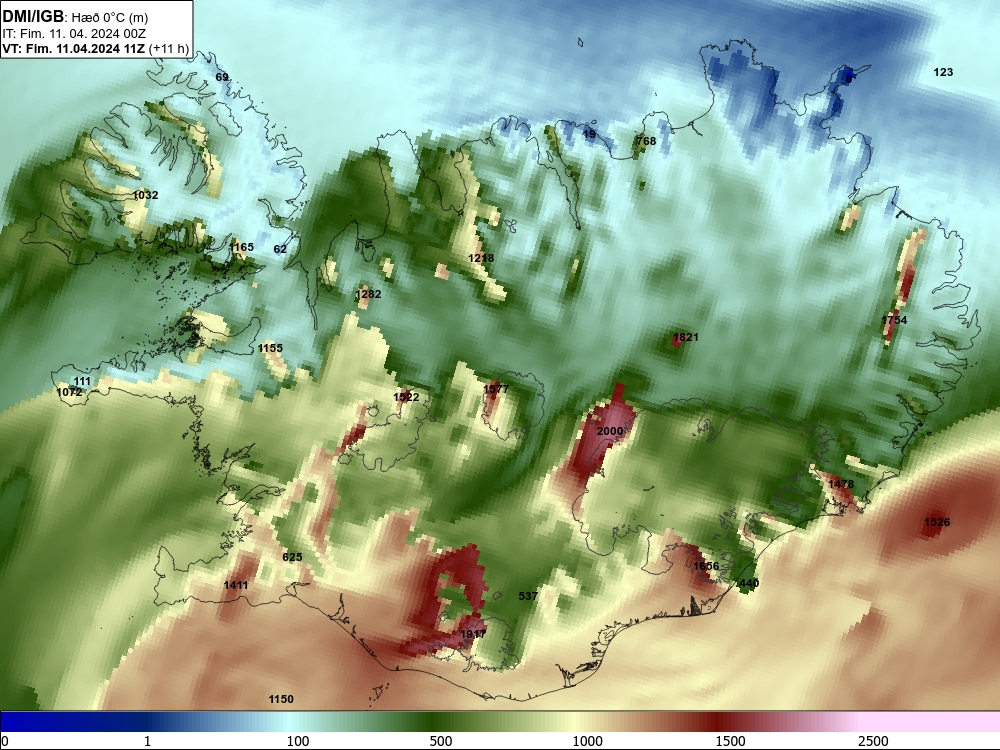Click the map value 1218
This screenshot has width=1000, height=750.
[x=481, y=258]
